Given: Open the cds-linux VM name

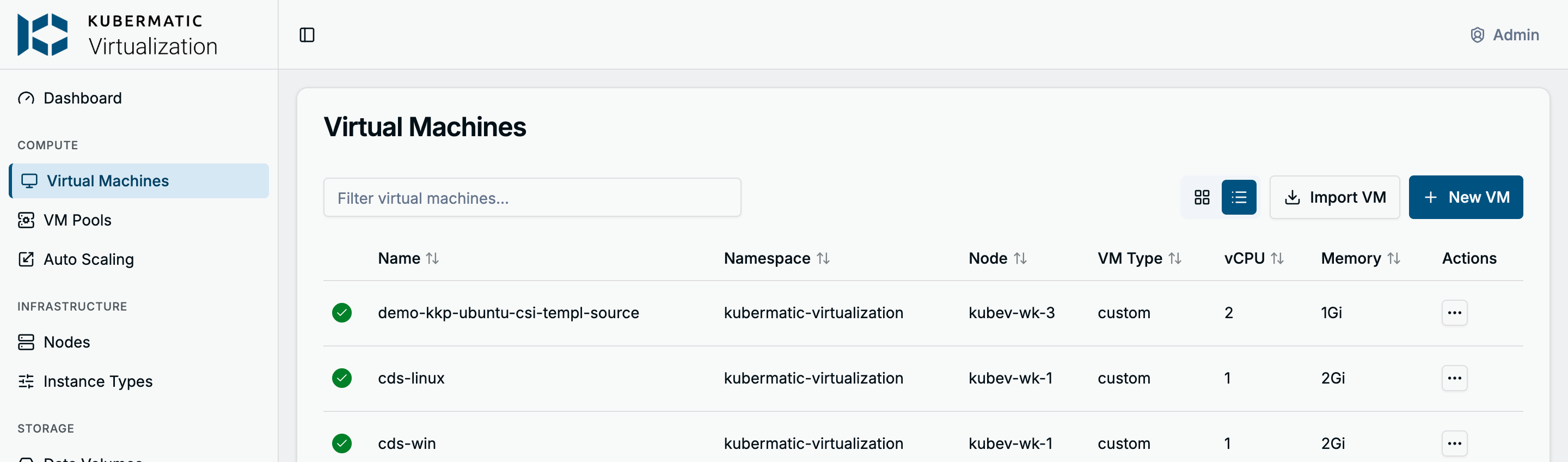Looking at the screenshot, I should click(412, 378).
